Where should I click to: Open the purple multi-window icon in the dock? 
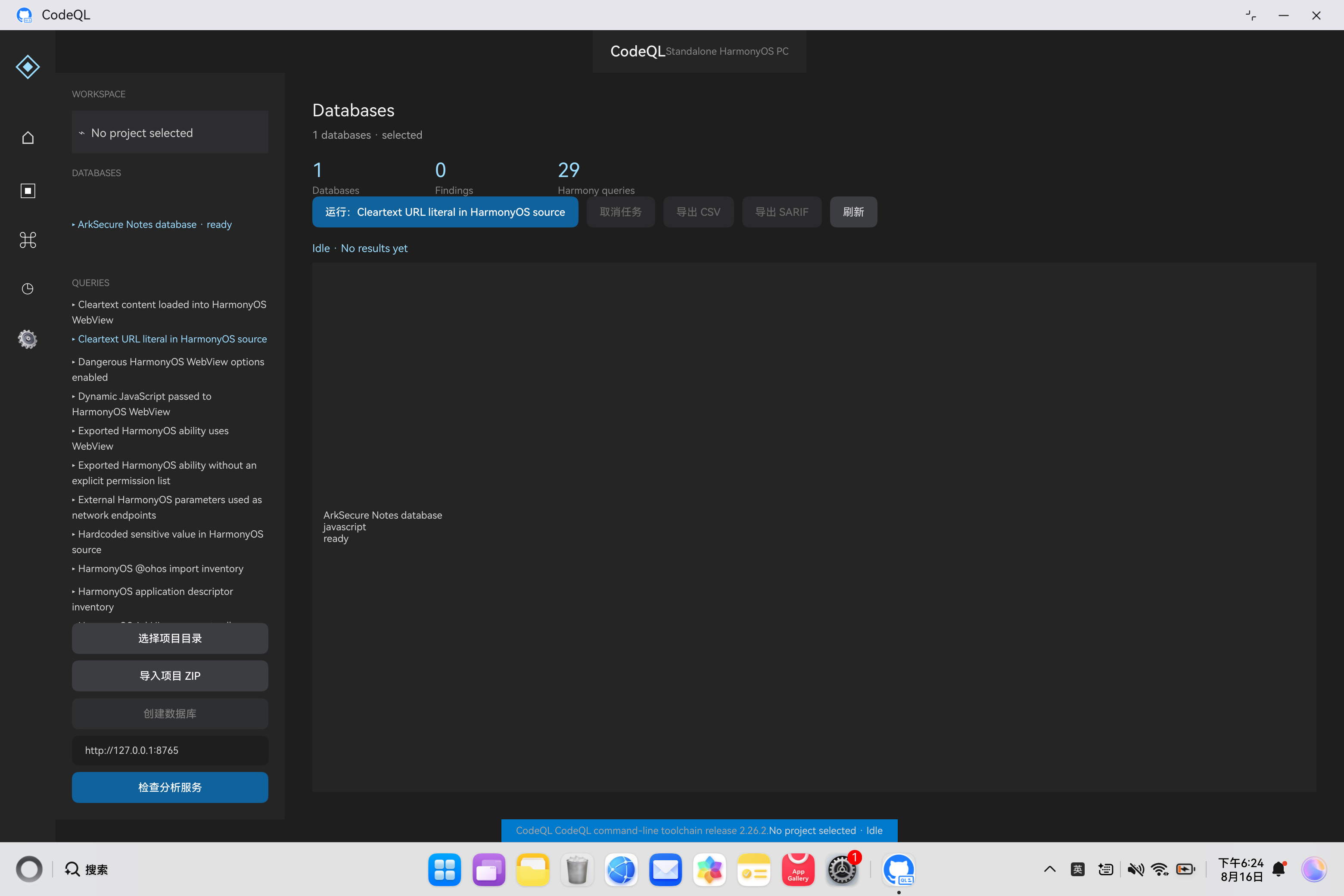point(488,870)
